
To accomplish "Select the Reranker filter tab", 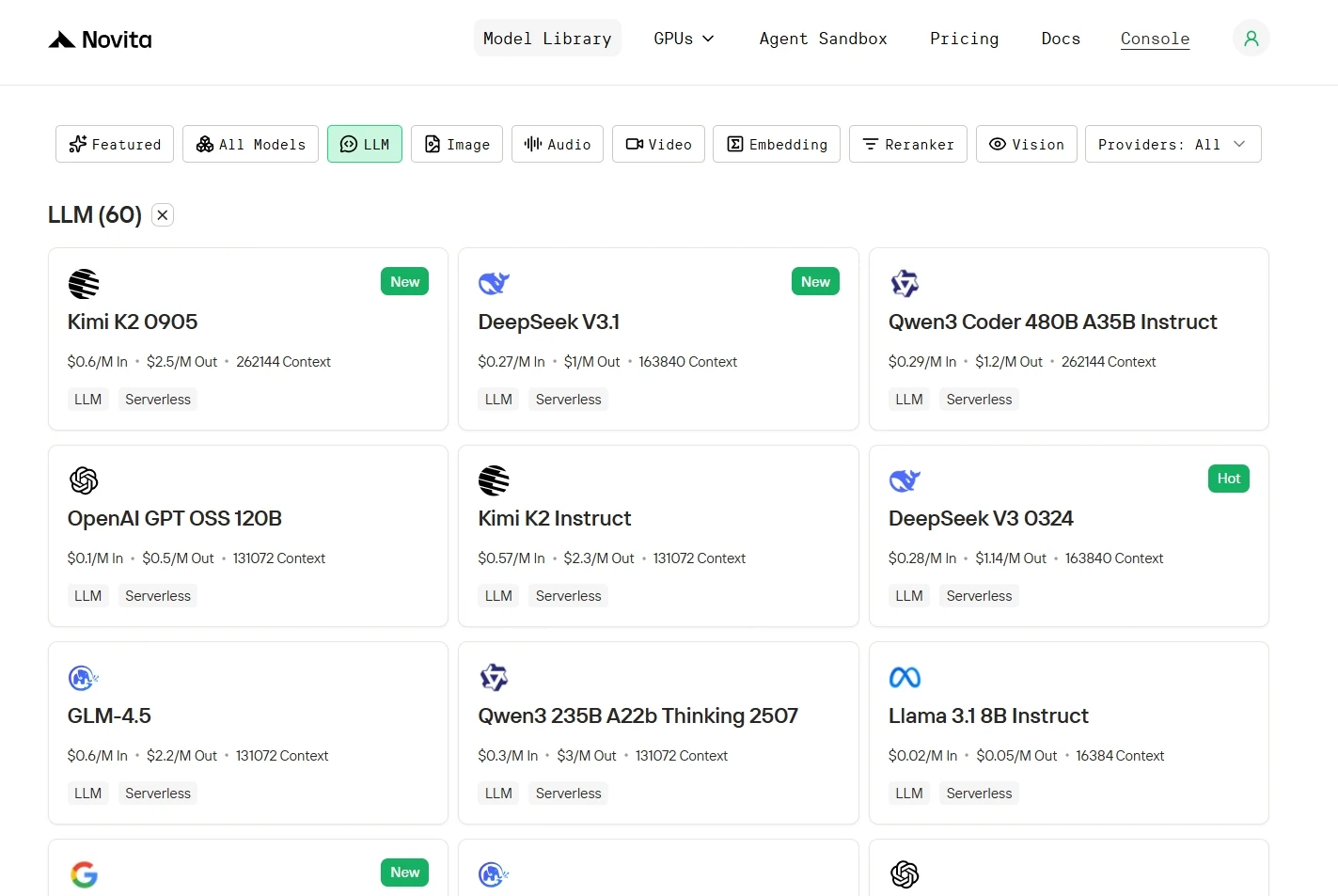I will (x=908, y=144).
